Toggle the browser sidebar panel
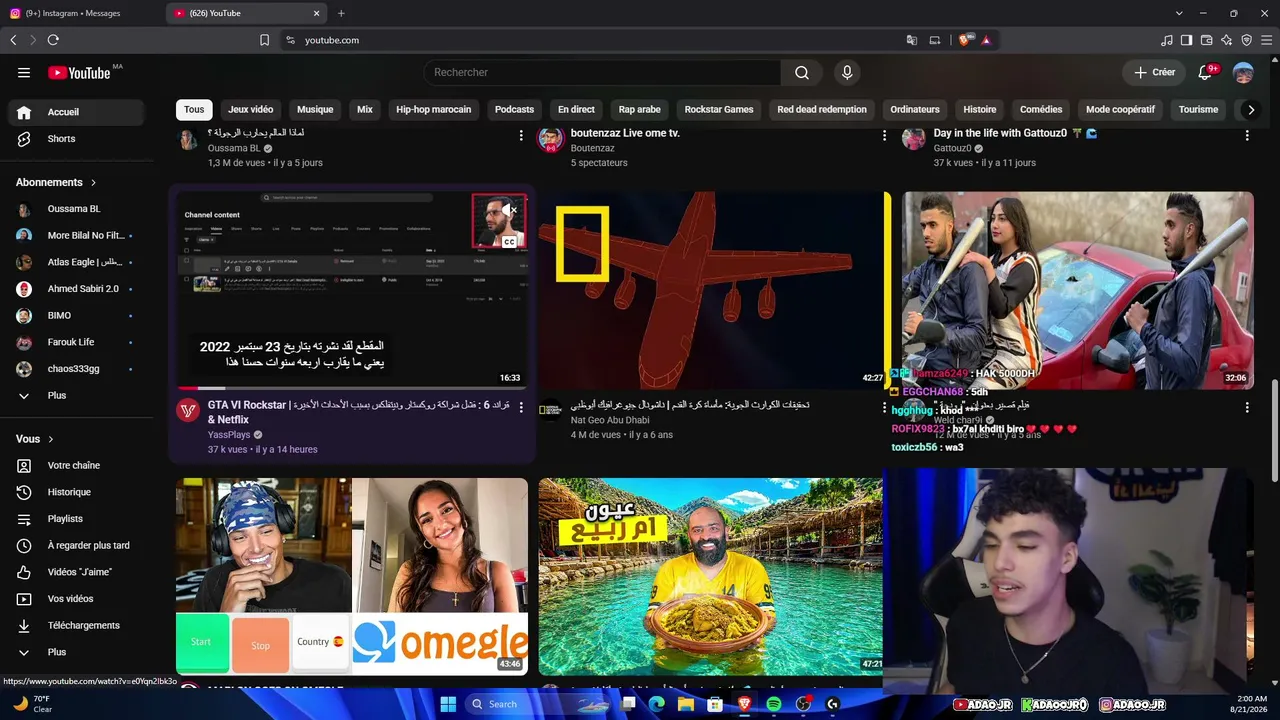Screen dimensions: 1280x720 (1186, 40)
